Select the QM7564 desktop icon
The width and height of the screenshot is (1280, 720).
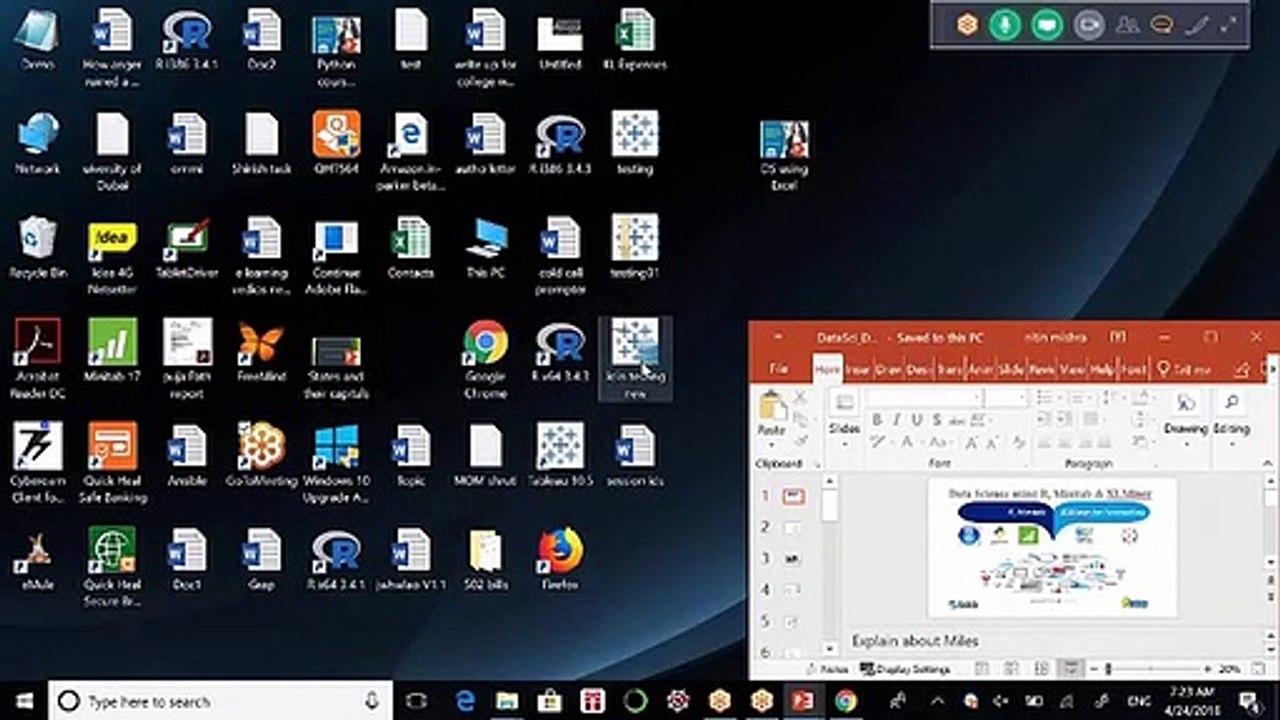[336, 142]
